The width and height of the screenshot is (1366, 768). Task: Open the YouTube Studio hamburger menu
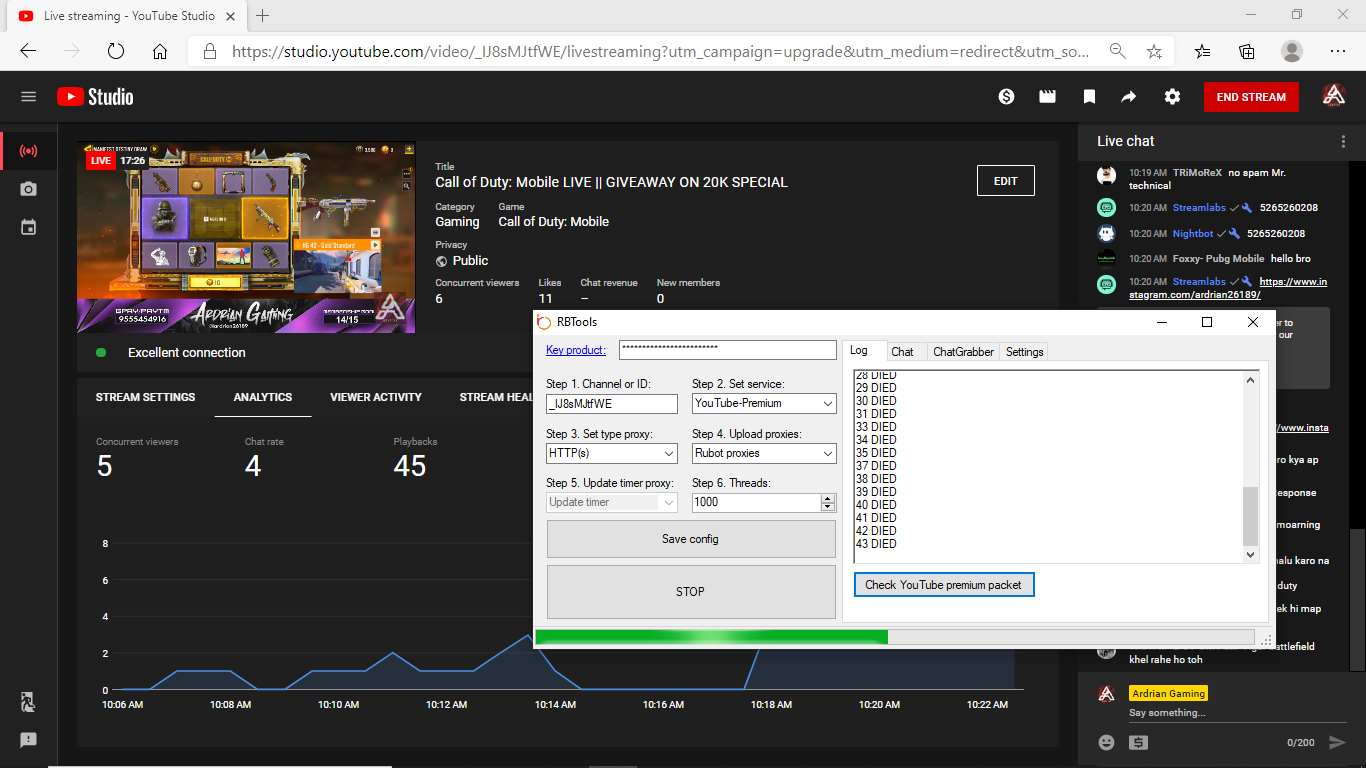pos(28,97)
